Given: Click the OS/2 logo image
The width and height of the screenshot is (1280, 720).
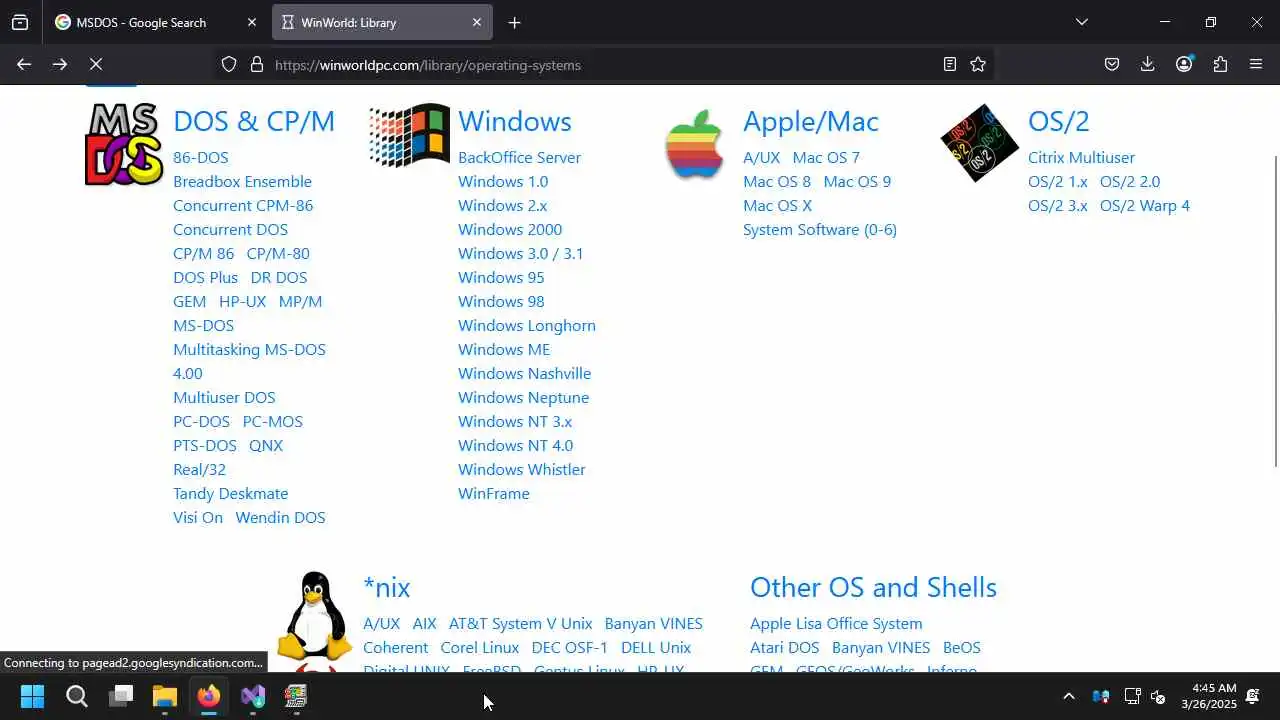Looking at the screenshot, I should click(x=980, y=143).
